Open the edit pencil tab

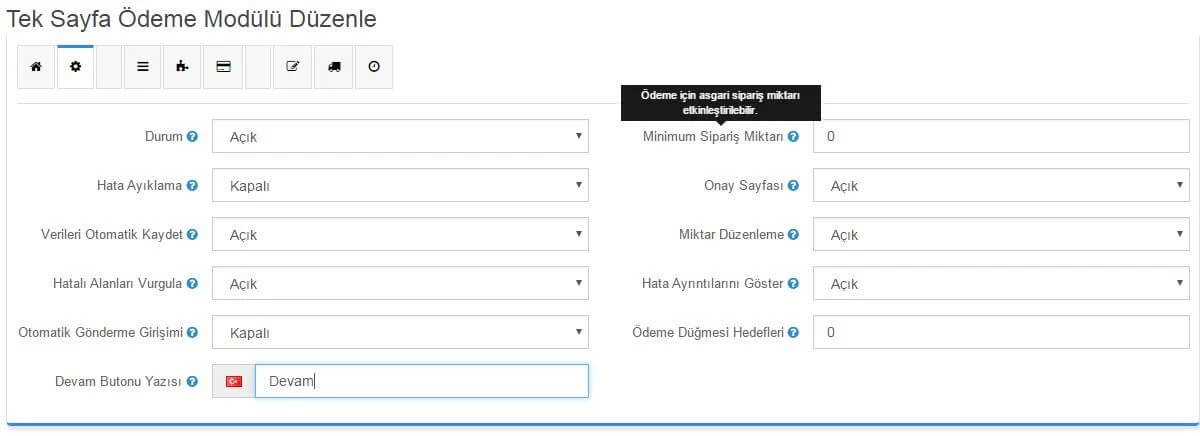point(293,67)
